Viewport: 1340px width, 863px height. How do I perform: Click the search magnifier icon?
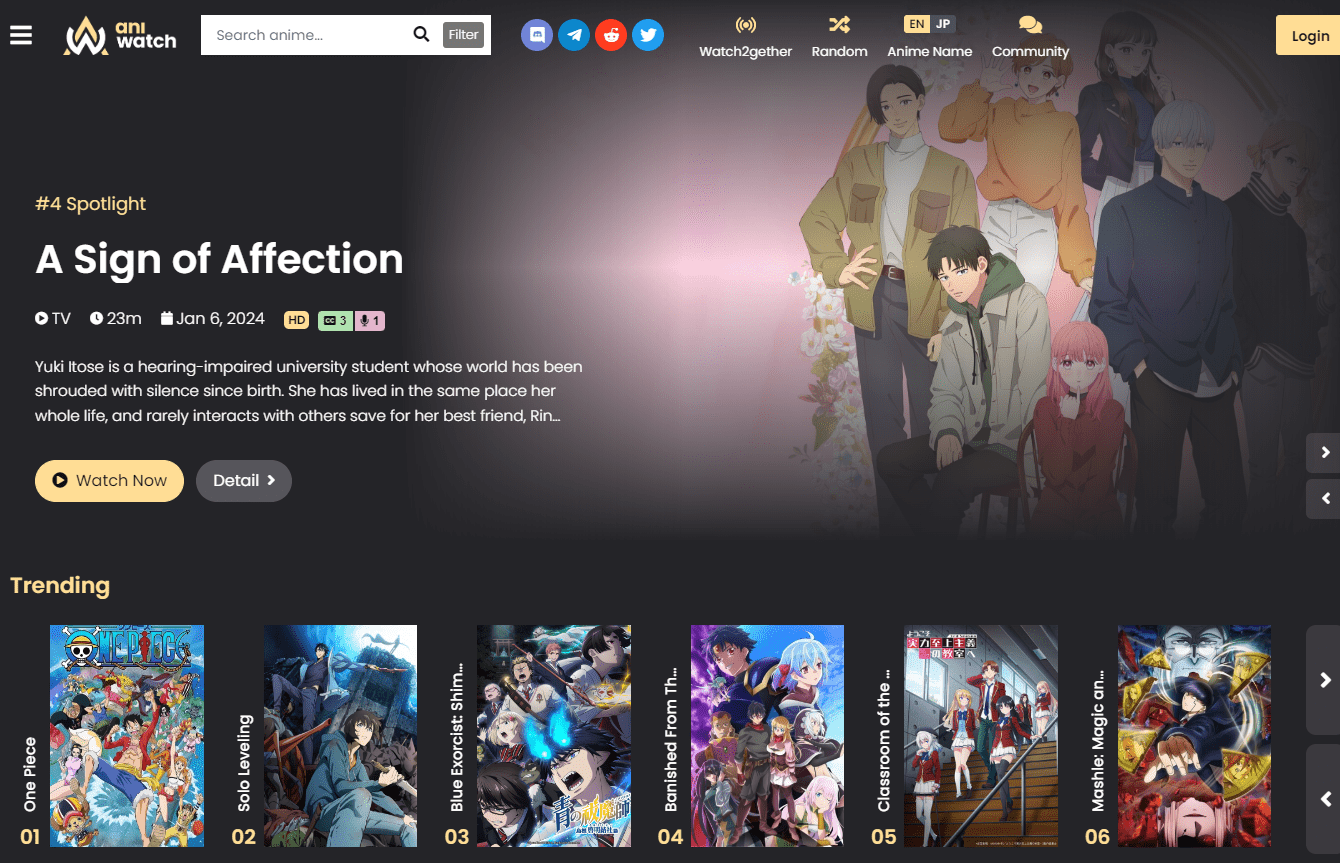tap(422, 34)
